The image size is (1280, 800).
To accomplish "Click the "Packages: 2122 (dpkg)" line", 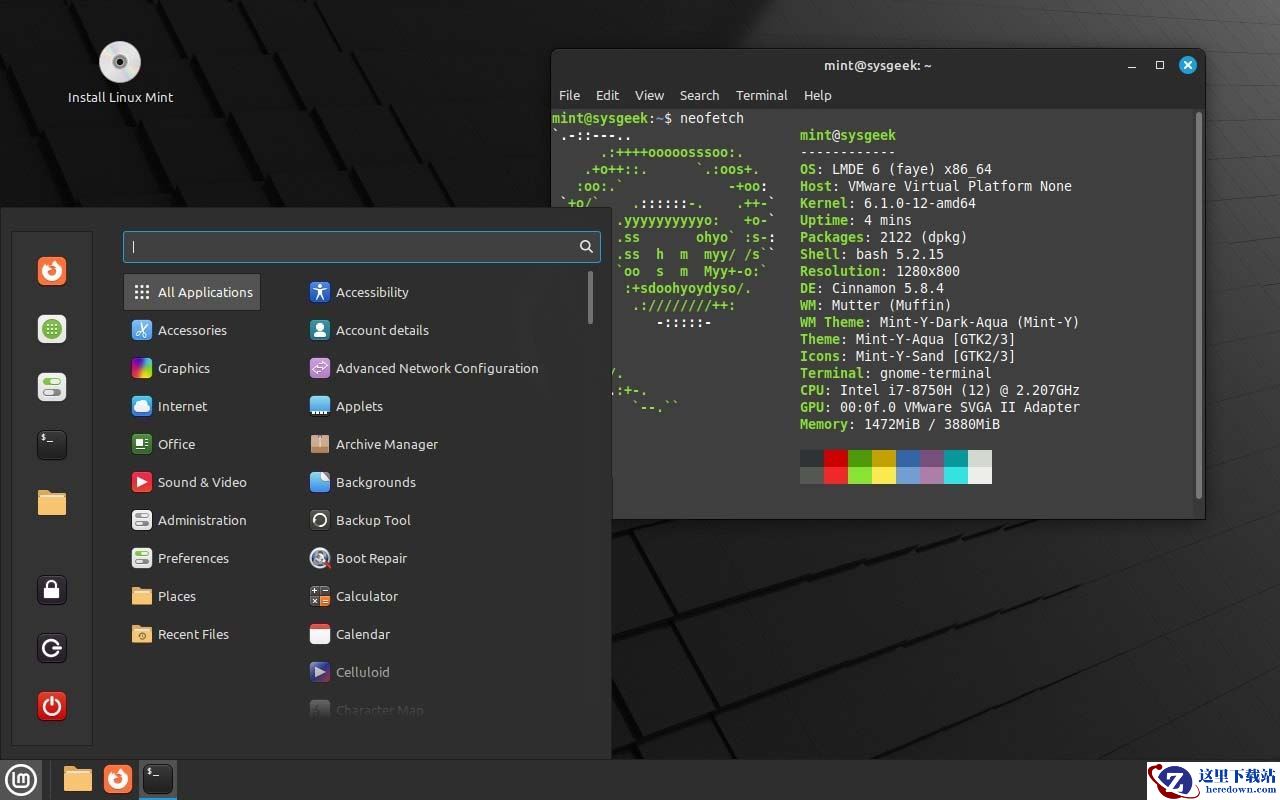I will point(884,237).
